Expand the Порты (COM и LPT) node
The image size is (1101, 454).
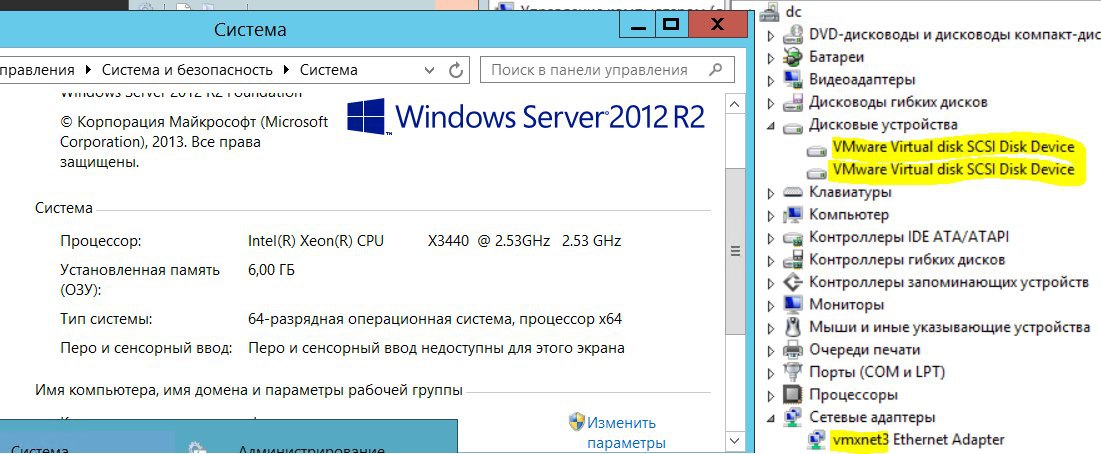771,373
